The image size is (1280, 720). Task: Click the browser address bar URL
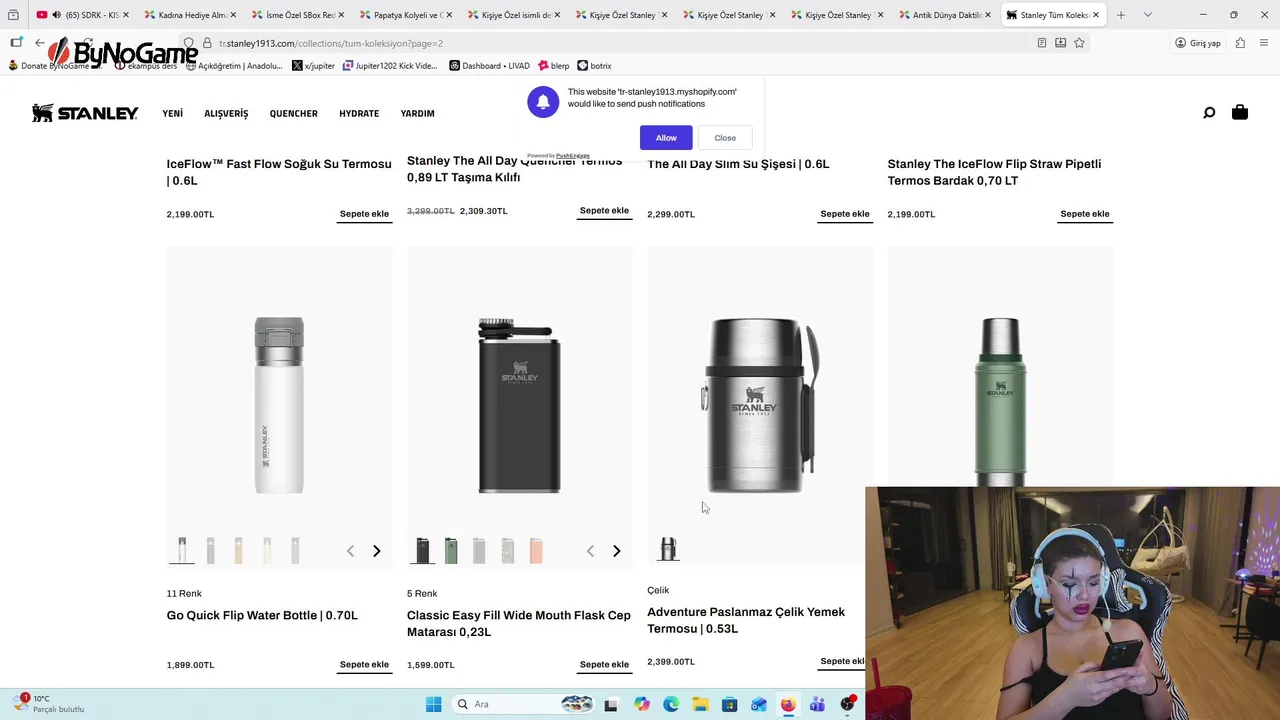click(x=331, y=43)
